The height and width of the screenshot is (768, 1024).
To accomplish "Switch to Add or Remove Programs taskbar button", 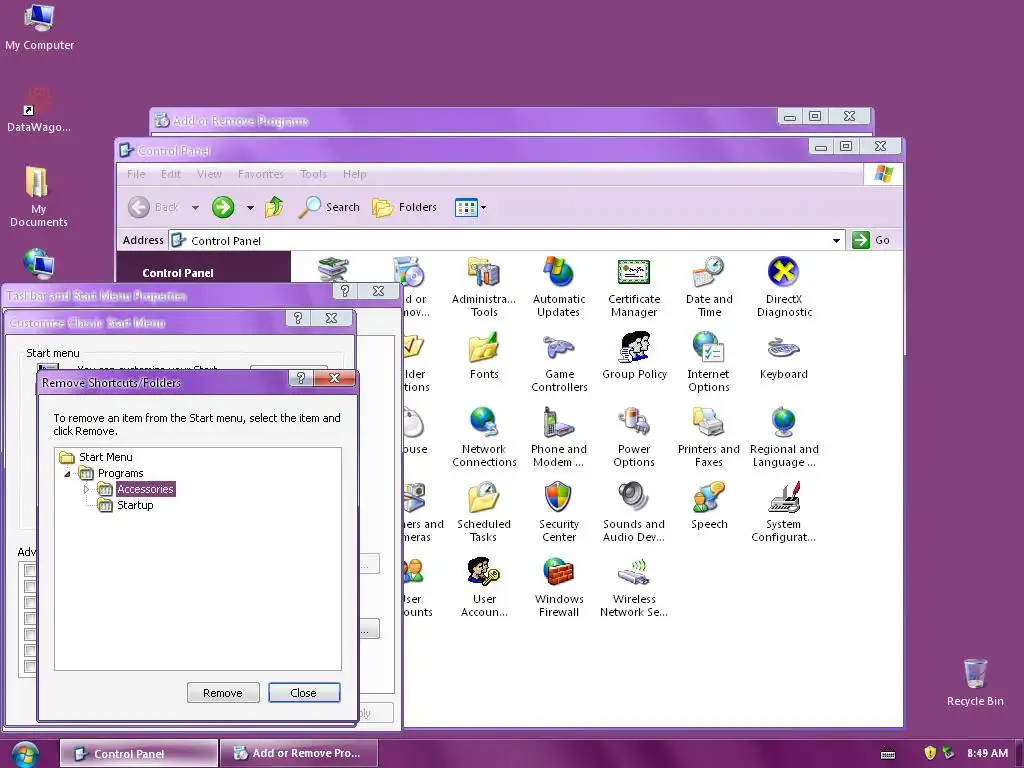I will [x=299, y=753].
